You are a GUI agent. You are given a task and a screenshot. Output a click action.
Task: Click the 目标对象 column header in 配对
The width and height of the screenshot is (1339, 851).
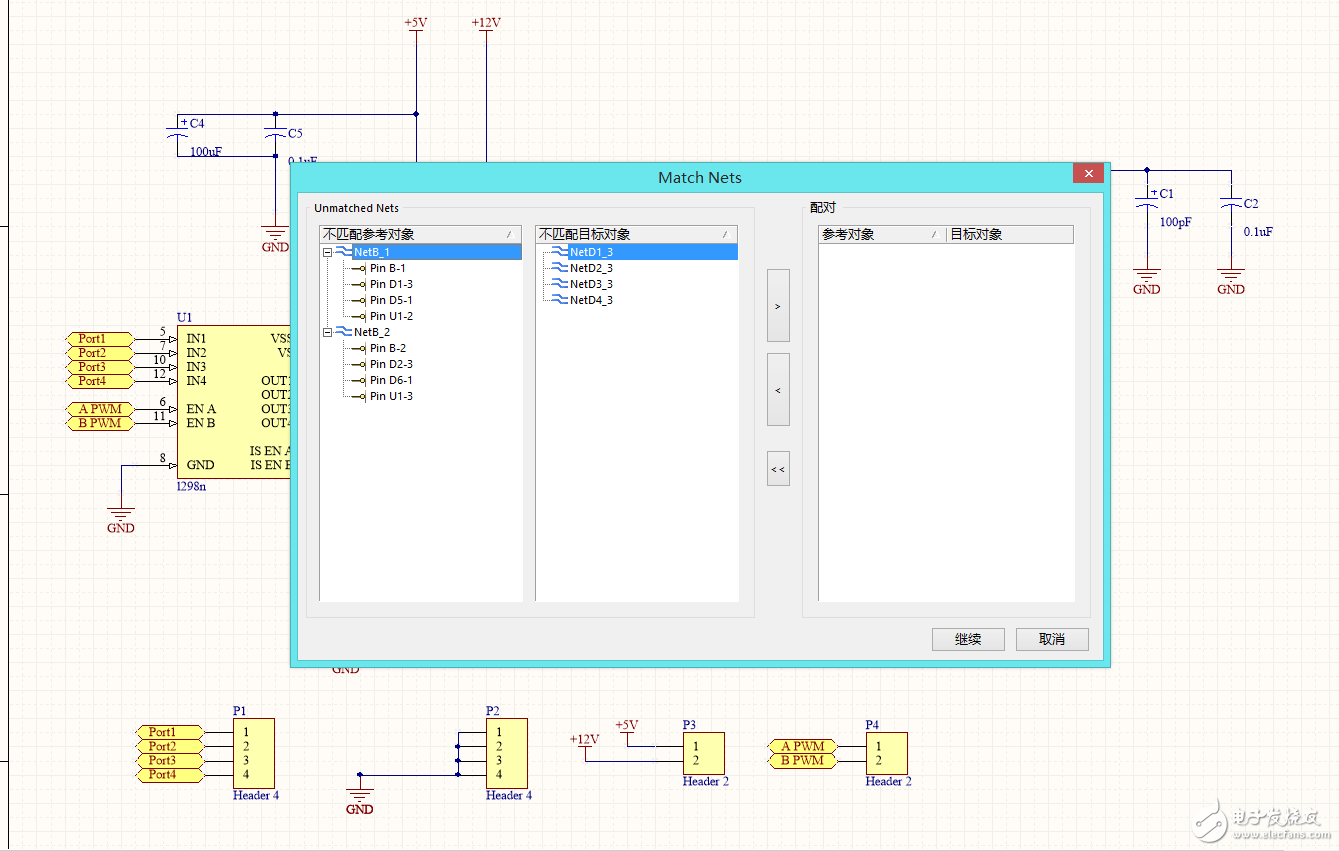point(1008,235)
